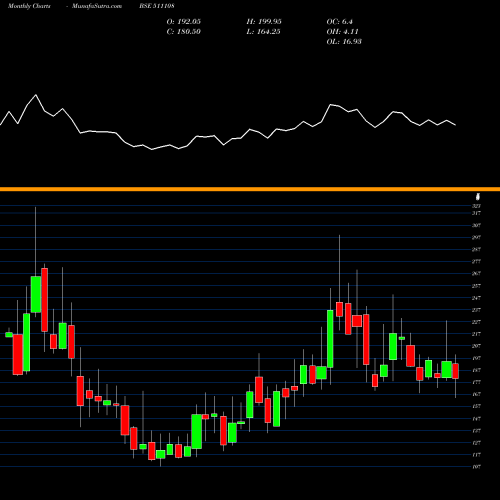The width and height of the screenshot is (500, 500).
Task: Click the low value L: 164.25
Action: click(263, 32)
